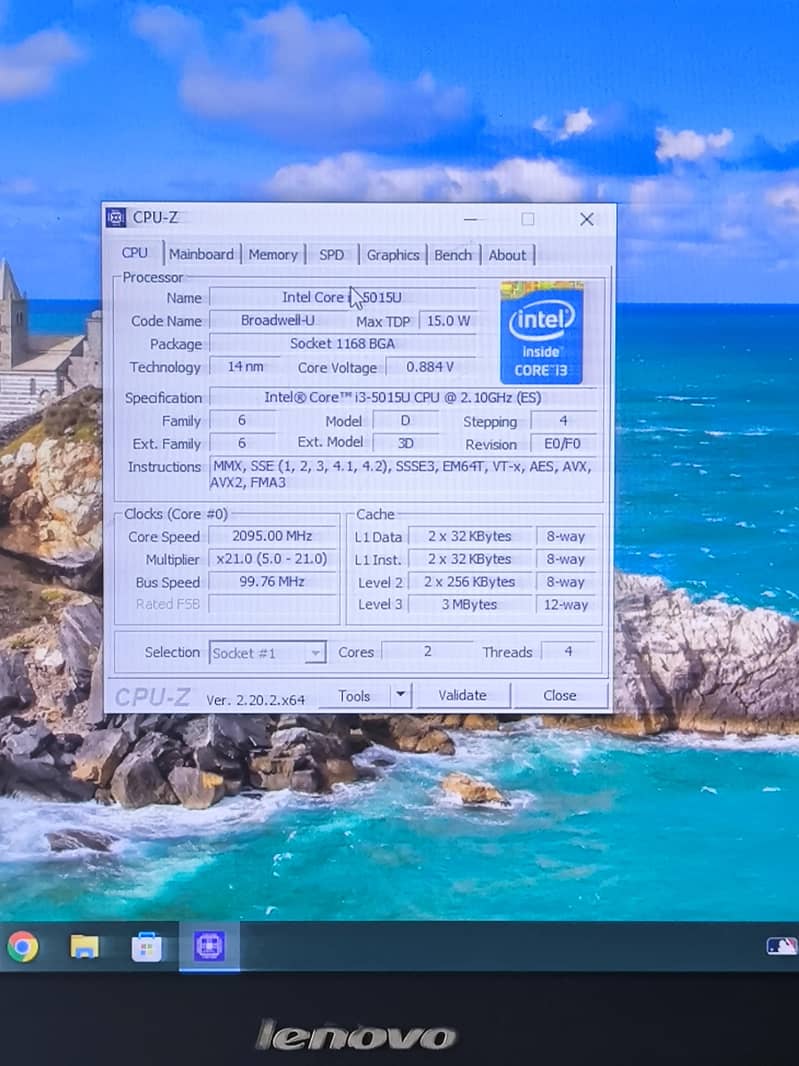Click the MLB icon in the taskbar

[x=781, y=946]
